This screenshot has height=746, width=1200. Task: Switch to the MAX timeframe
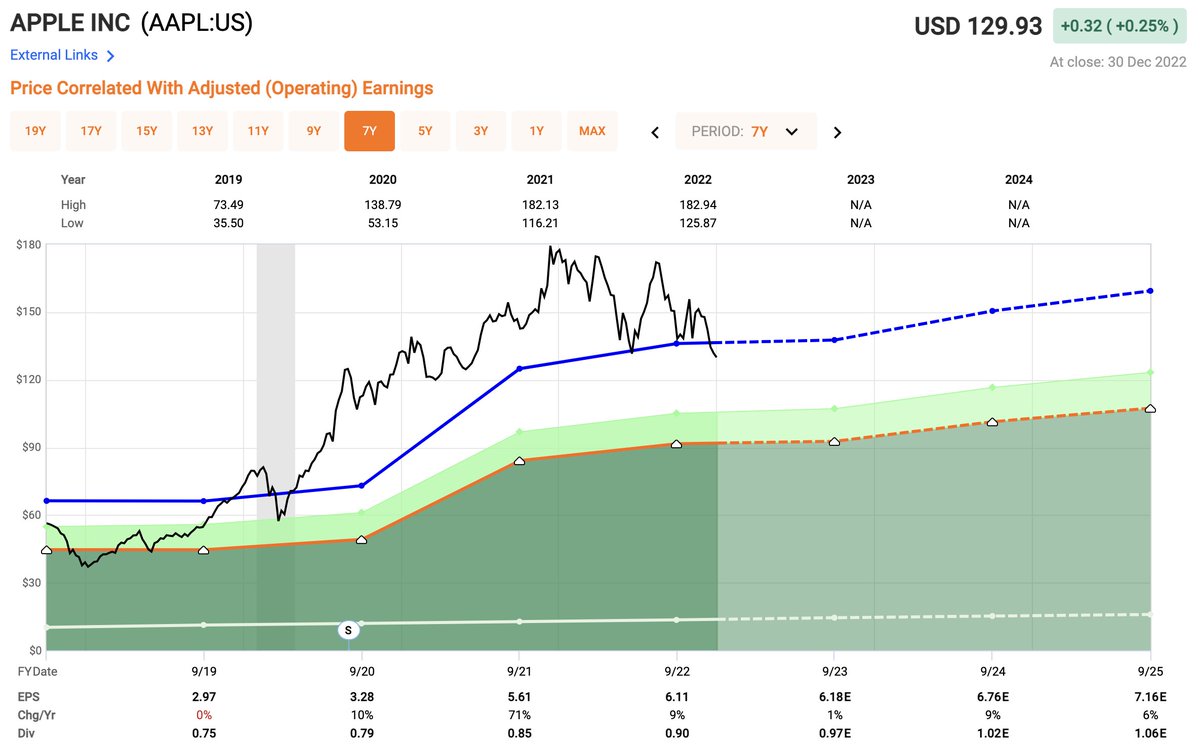(x=592, y=131)
